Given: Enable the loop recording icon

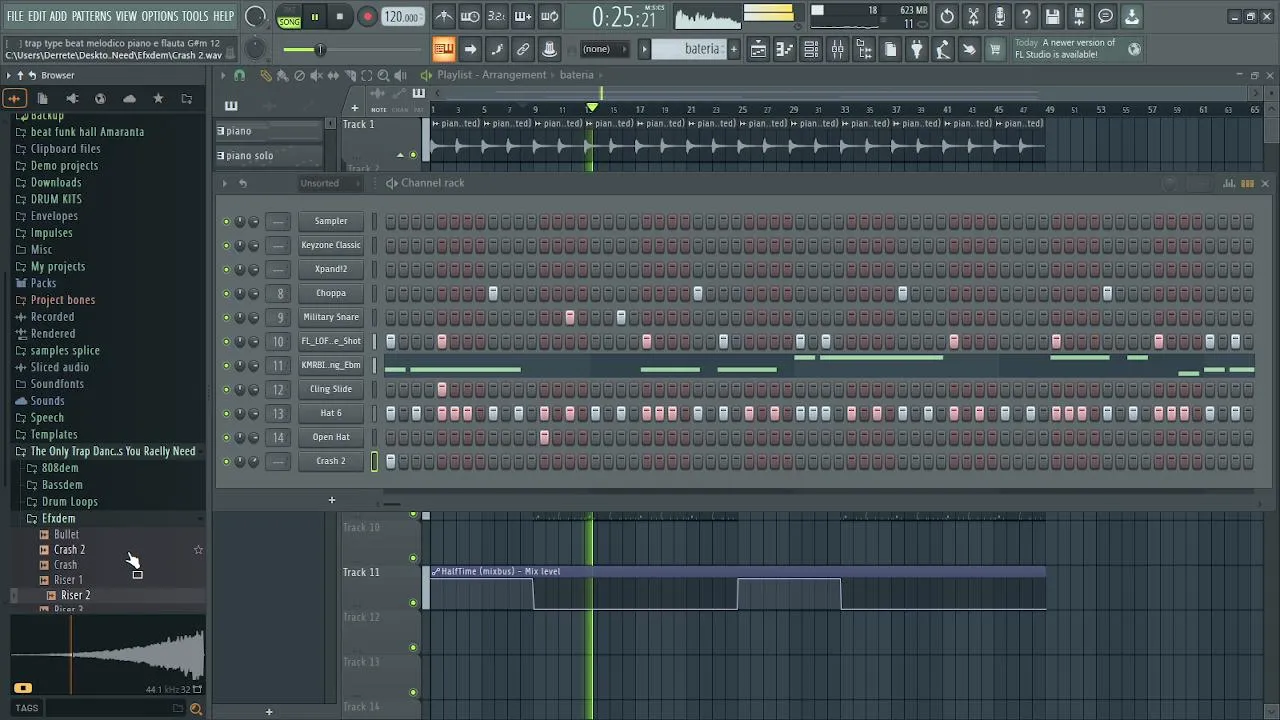Looking at the screenshot, I should click(x=549, y=16).
